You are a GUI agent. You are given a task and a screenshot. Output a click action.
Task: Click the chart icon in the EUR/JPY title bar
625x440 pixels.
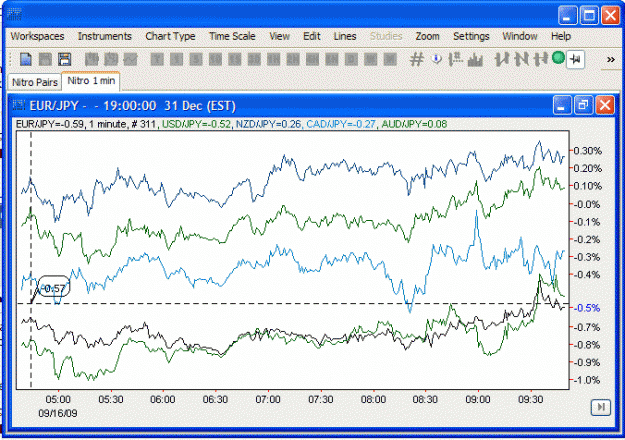pos(19,105)
